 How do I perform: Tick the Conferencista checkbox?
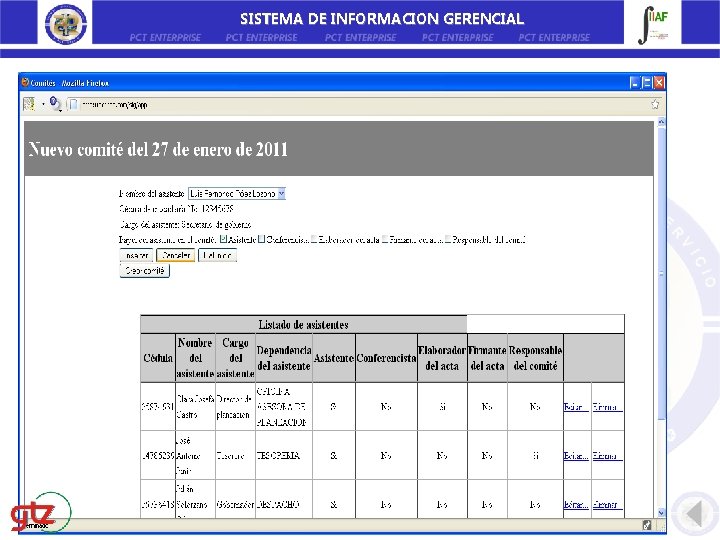coord(261,239)
